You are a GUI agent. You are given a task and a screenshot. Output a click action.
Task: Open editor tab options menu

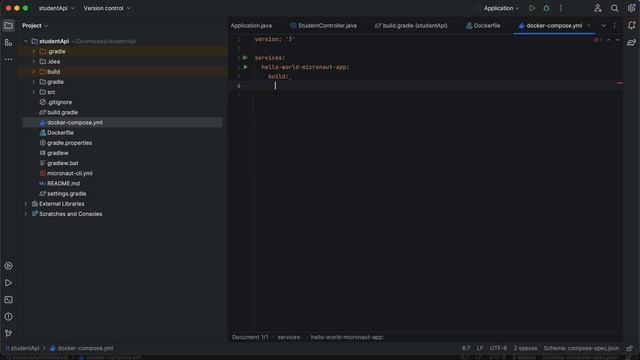click(x=614, y=25)
